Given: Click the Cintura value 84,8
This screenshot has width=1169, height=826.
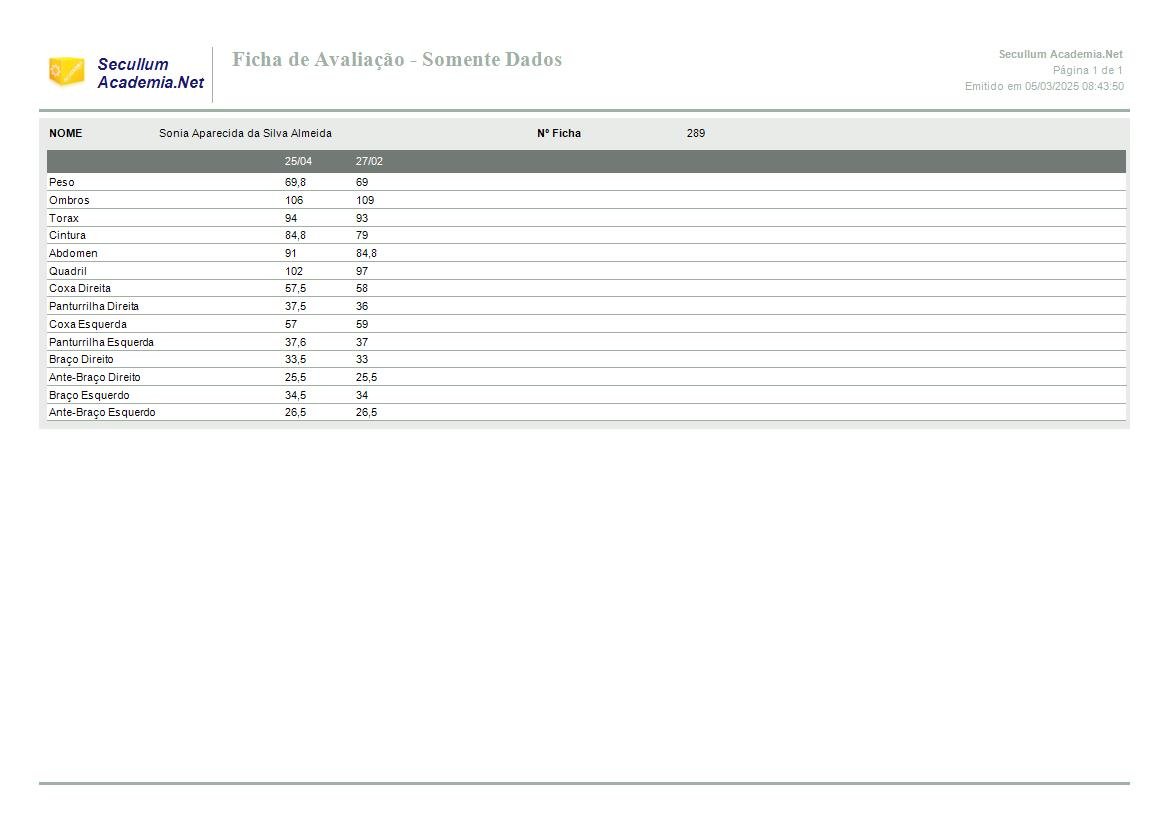Looking at the screenshot, I should (295, 235).
